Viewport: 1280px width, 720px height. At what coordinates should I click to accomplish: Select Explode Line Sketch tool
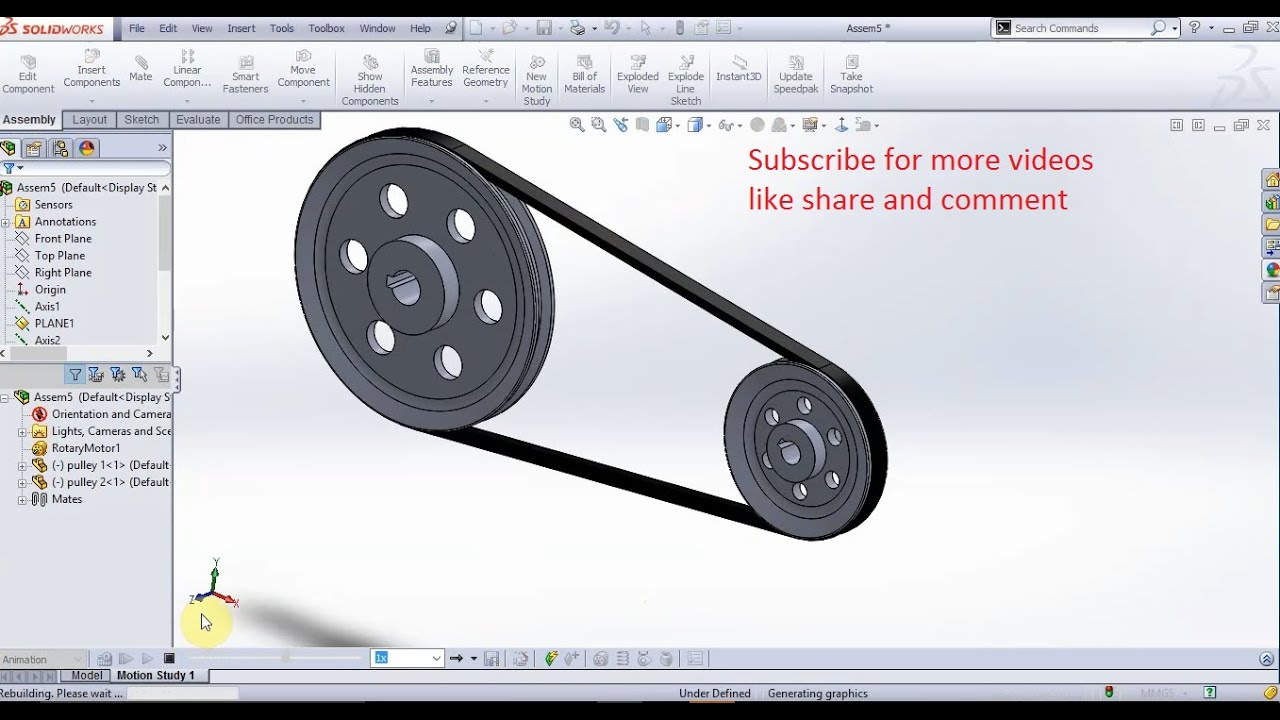point(686,80)
